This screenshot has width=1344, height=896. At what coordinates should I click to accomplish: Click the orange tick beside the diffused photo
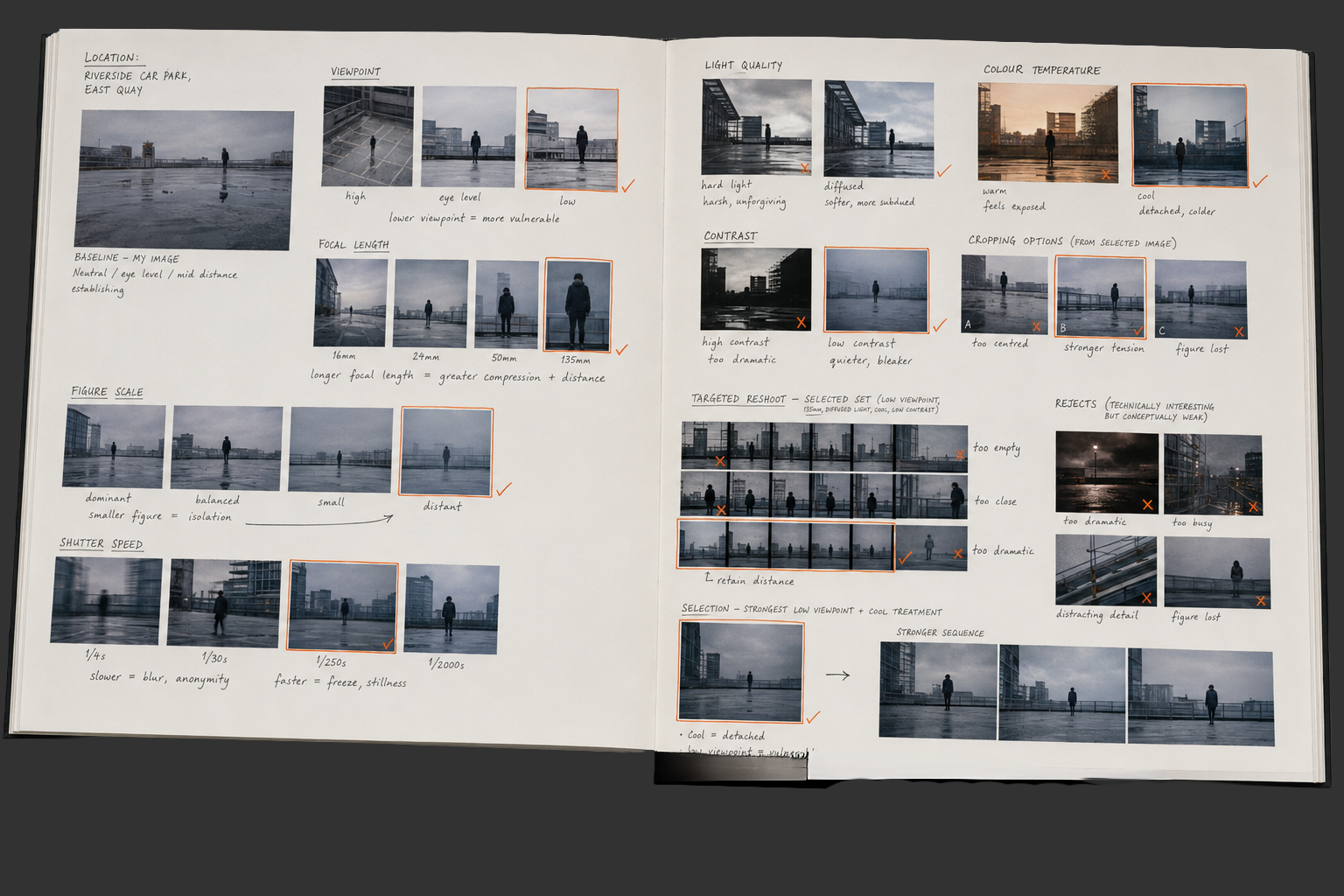pyautogui.click(x=943, y=172)
